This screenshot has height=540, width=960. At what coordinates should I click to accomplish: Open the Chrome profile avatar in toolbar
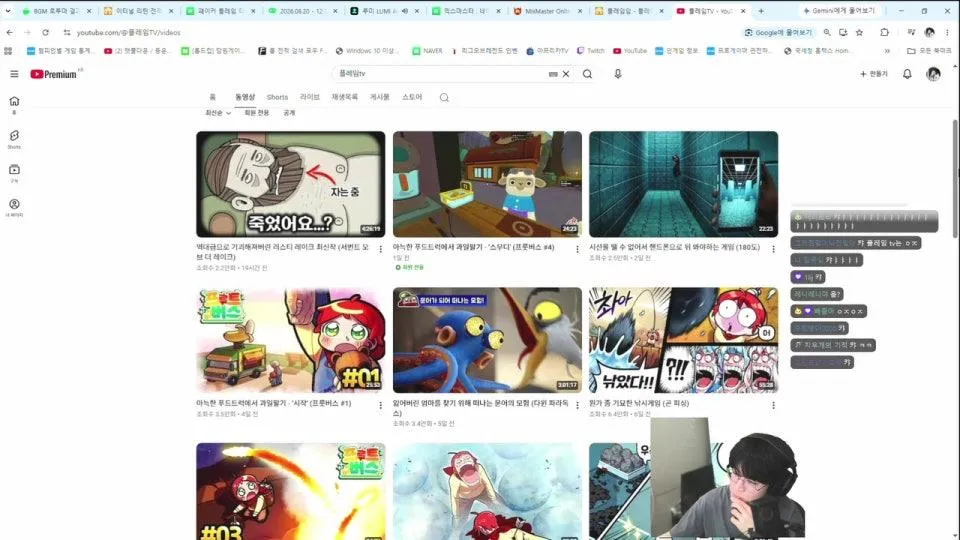click(x=929, y=32)
